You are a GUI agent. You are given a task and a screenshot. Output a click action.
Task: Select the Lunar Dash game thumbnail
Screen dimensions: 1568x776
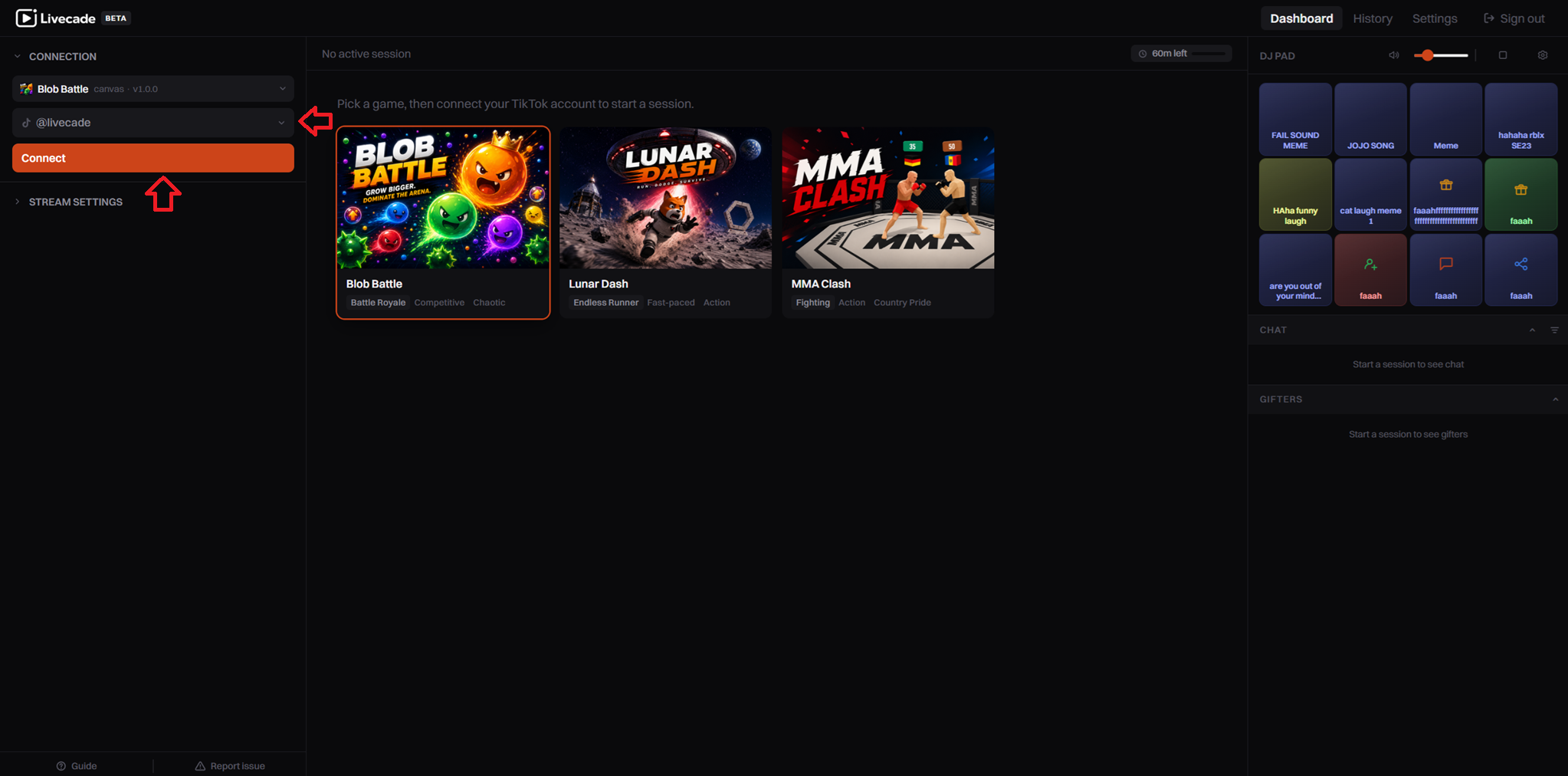click(x=665, y=198)
